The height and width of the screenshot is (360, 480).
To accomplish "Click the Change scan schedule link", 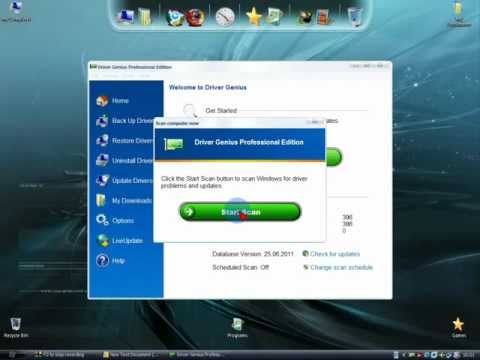I will [x=341, y=267].
